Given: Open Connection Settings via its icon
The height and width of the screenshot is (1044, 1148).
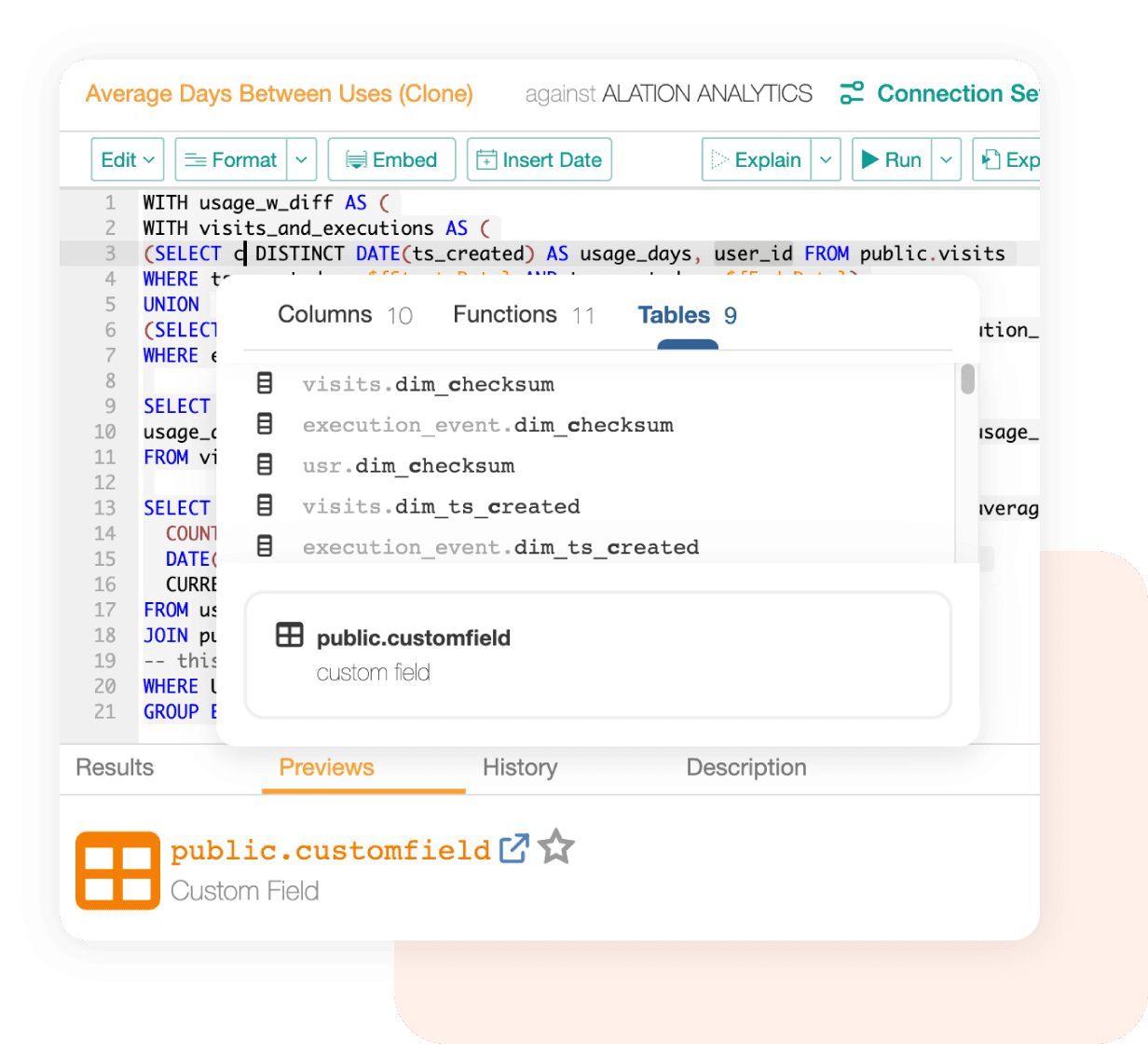Looking at the screenshot, I should 853,93.
